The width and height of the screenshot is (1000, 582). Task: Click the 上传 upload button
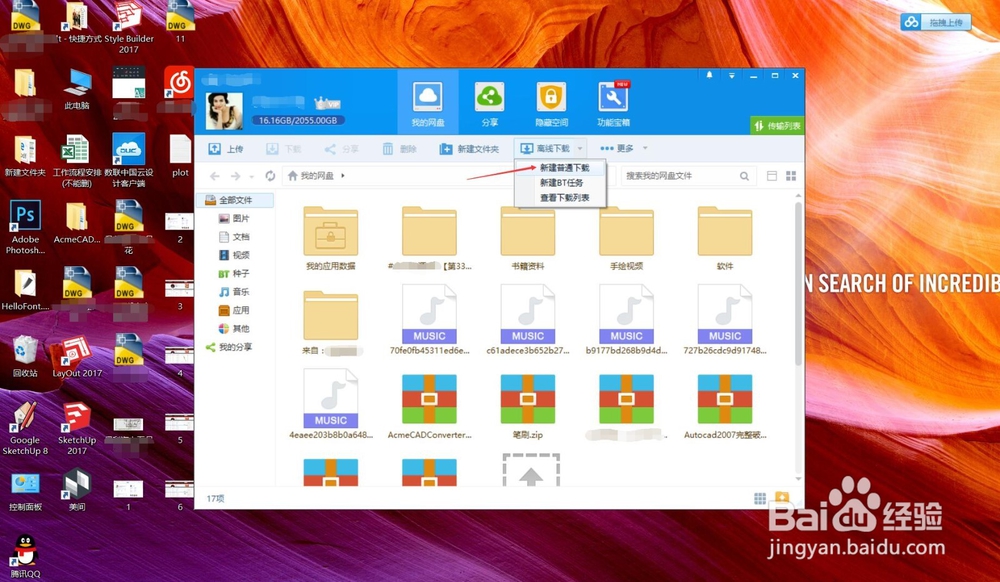226,149
